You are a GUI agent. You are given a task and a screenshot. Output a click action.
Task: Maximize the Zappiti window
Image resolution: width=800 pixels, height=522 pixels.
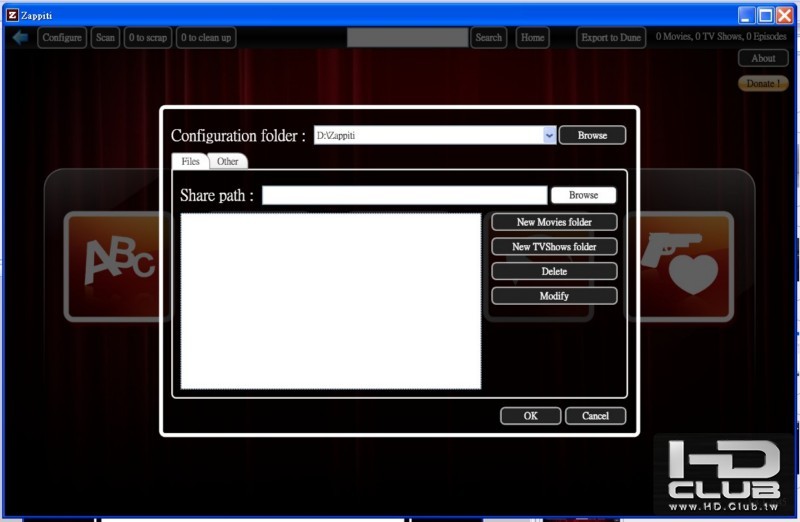click(765, 15)
